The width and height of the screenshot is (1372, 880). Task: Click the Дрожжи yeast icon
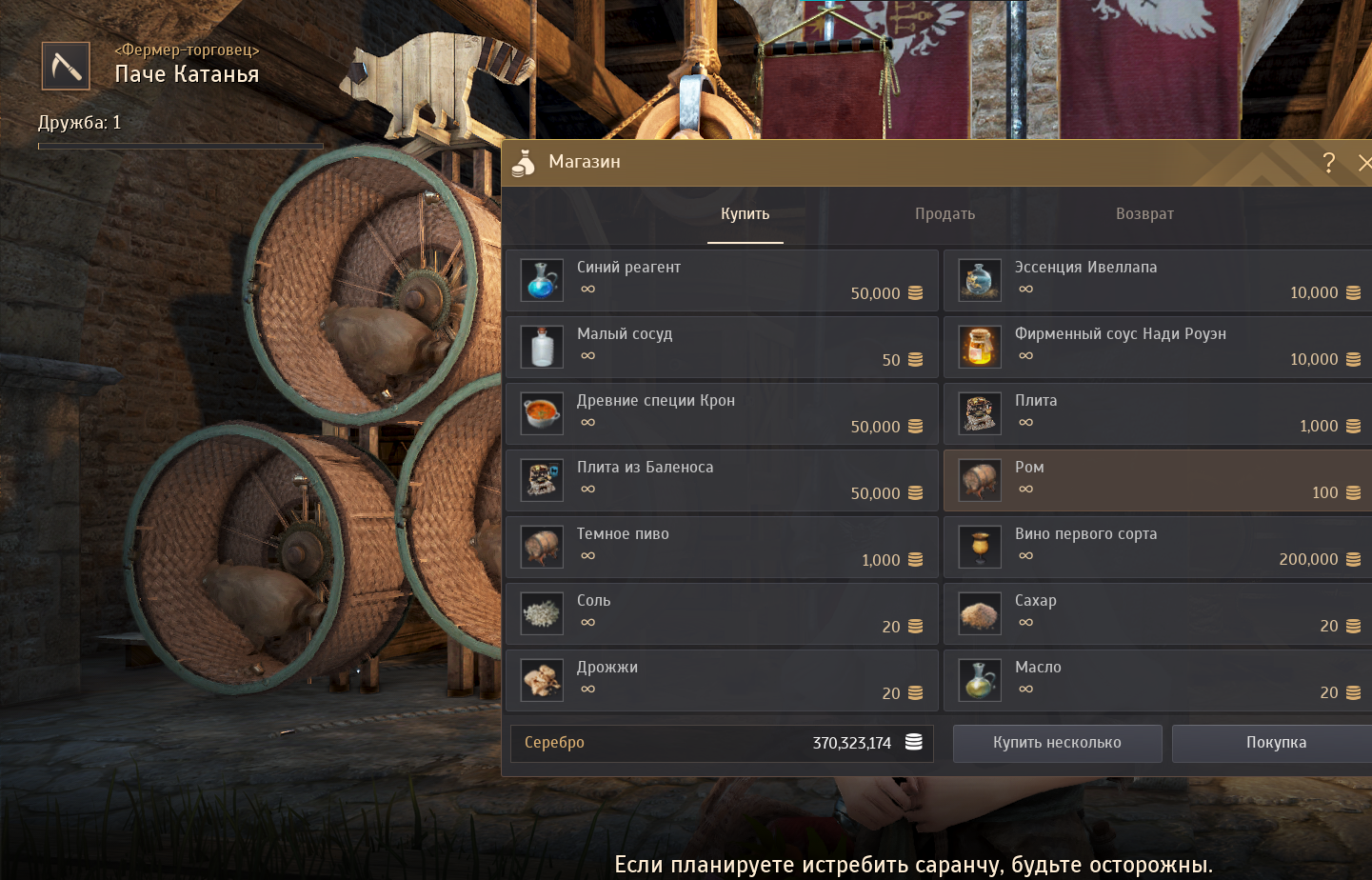(542, 681)
